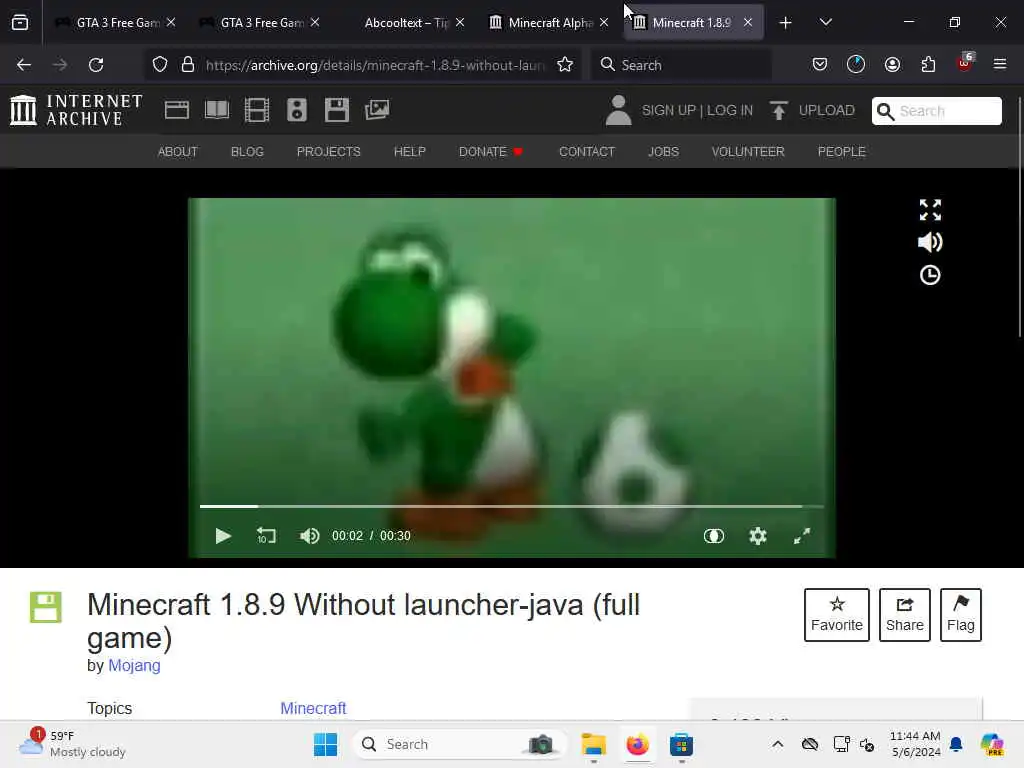The image size is (1024, 768).
Task: Toggle the player contrast/theme button
Action: [714, 536]
